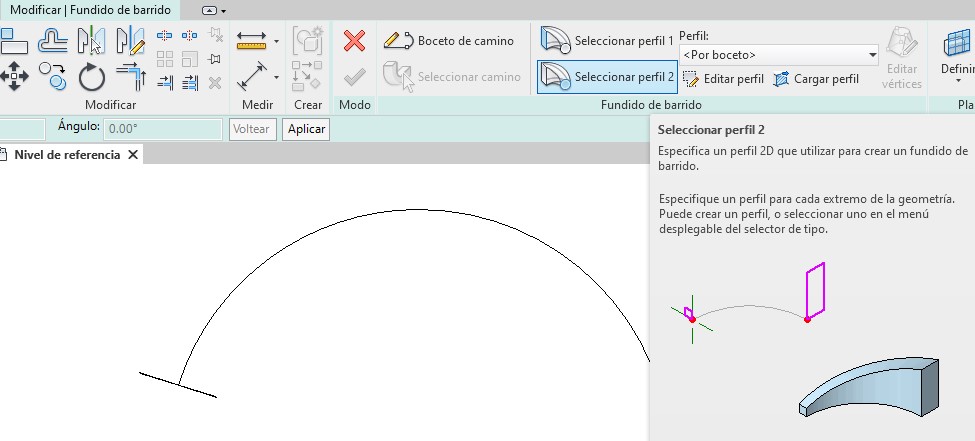The width and height of the screenshot is (975, 441).
Task: Click the Mirror - Pick Axis tool
Action: (x=92, y=41)
